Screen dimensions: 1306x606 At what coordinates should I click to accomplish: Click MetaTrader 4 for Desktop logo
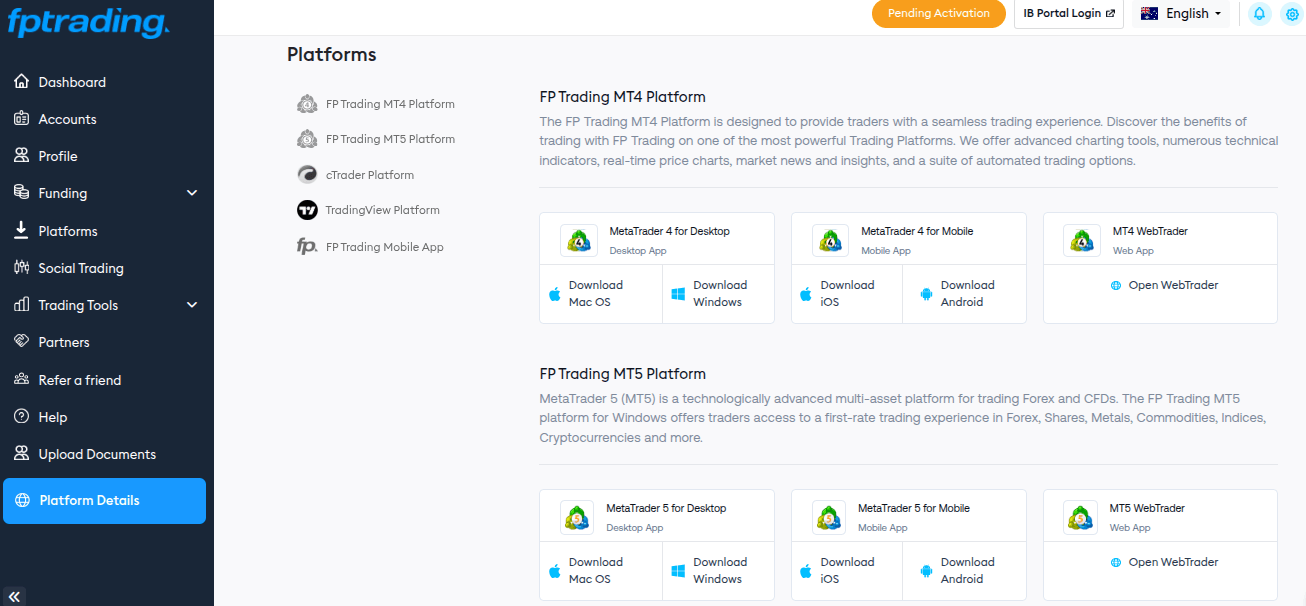point(578,240)
